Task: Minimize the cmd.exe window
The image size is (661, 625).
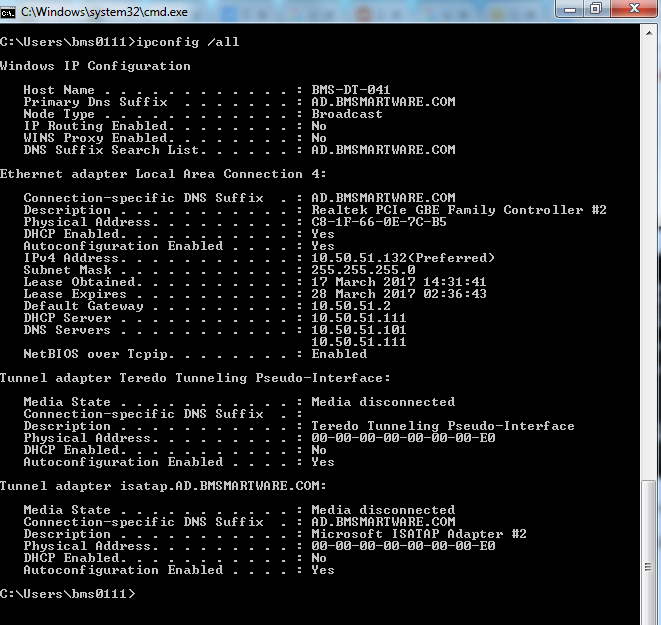Action: tap(570, 9)
